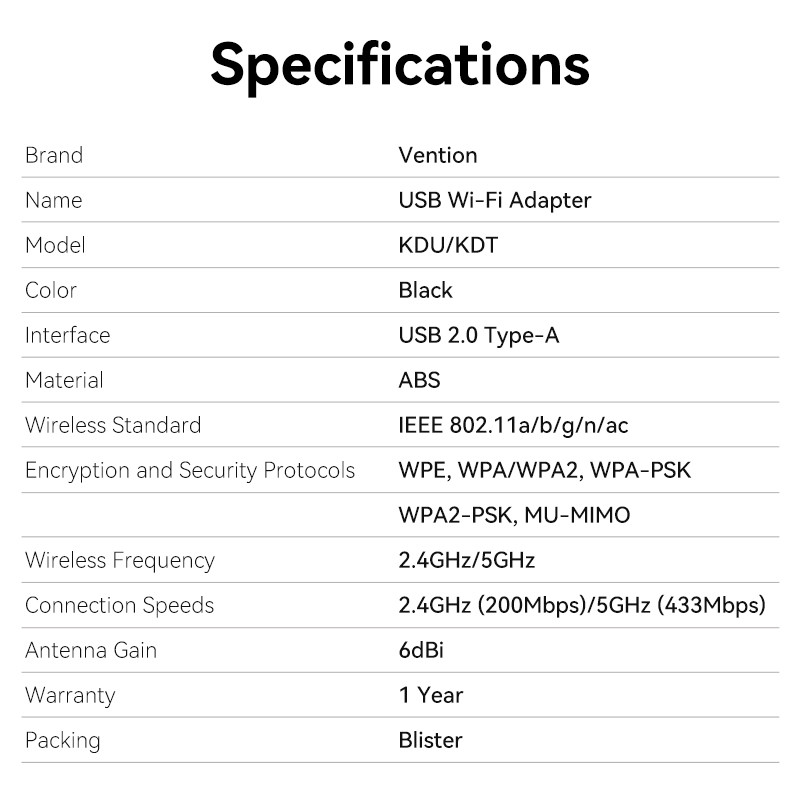Screen dimensions: 800x800
Task: Click the IEEE 802.11a/b/g/n/ac value
Action: tap(513, 425)
